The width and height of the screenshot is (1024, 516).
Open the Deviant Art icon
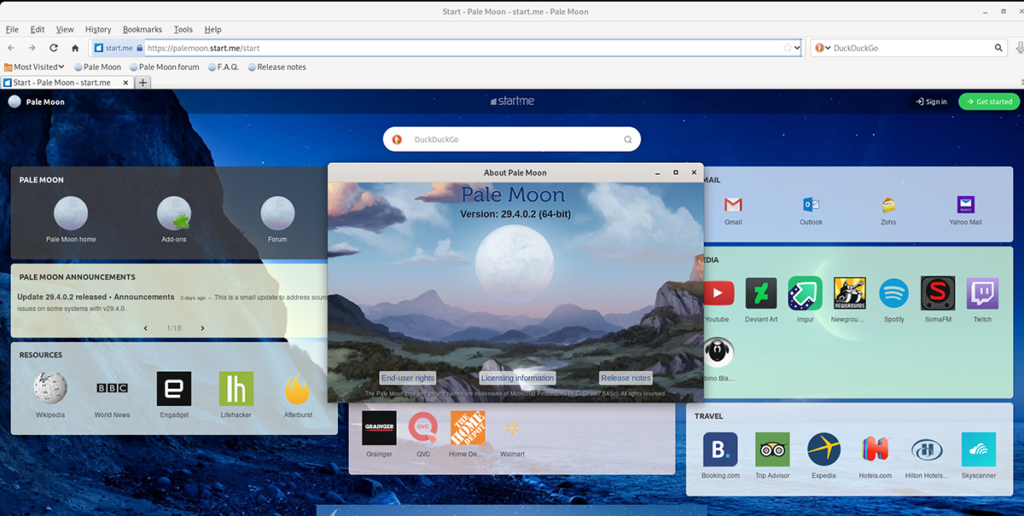pos(761,293)
